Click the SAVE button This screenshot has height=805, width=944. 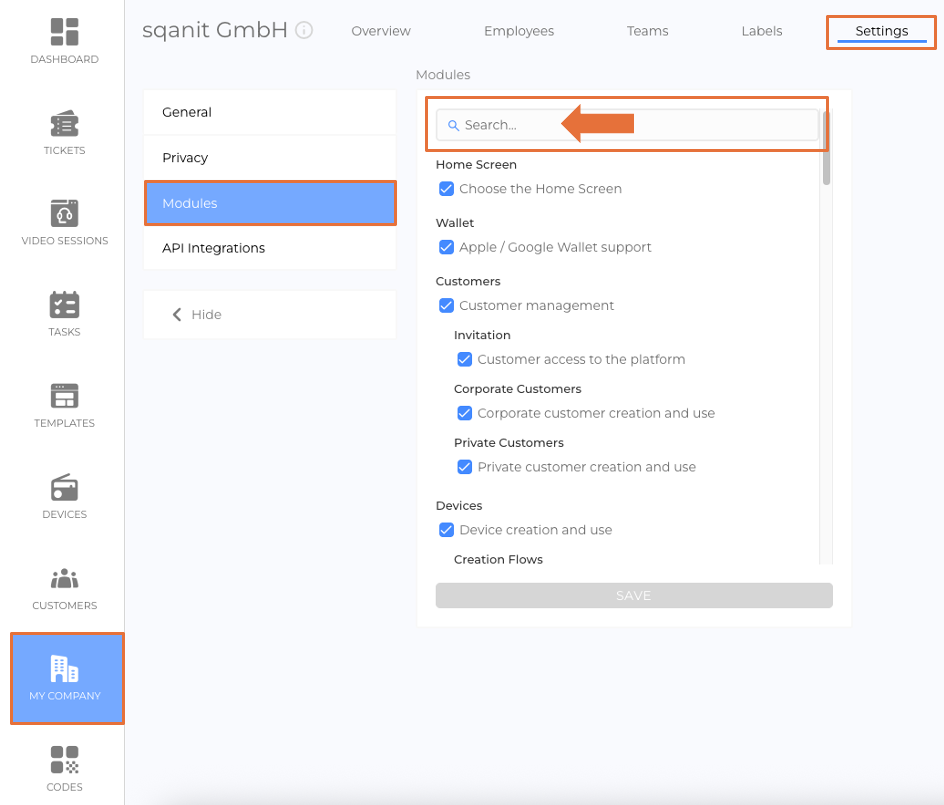633,595
